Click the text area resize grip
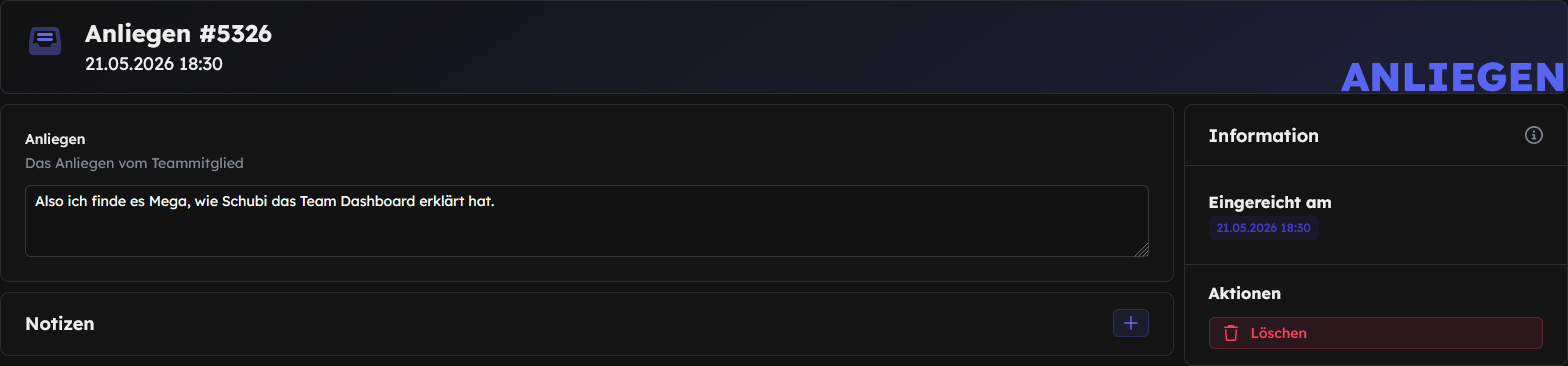The height and width of the screenshot is (366, 1568). point(1142,250)
